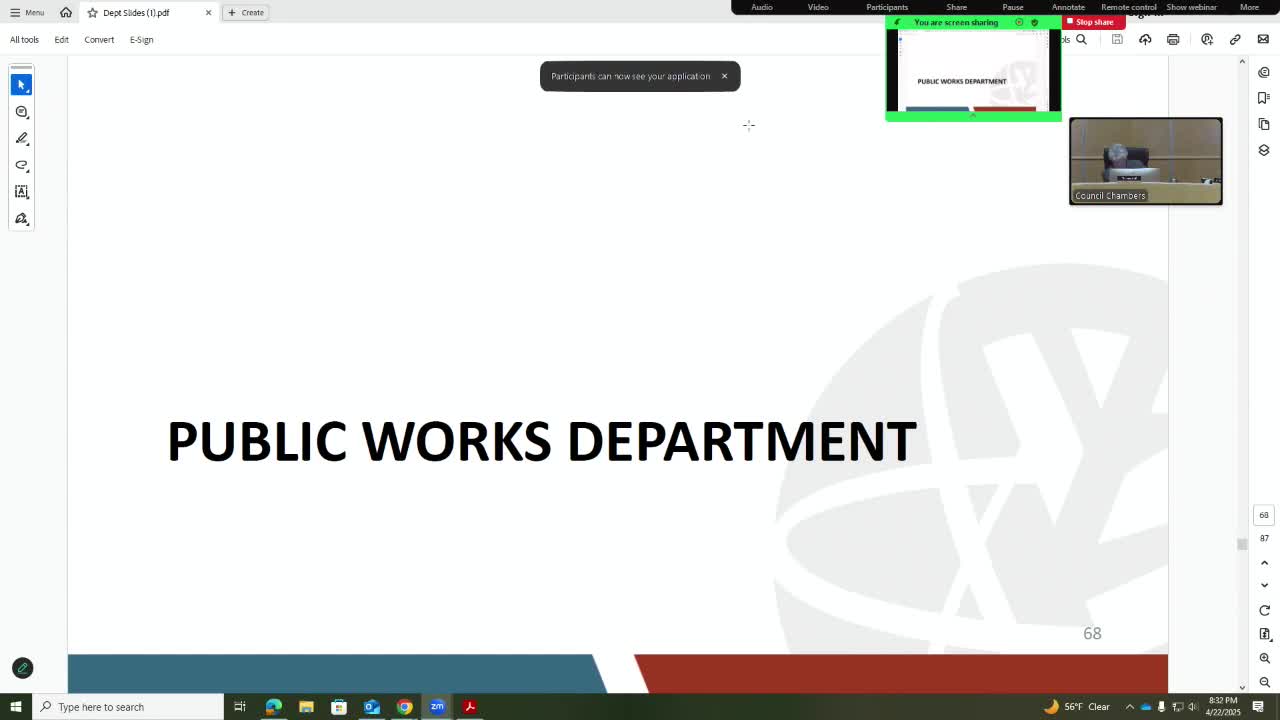Rotate the page with the rotate icon
Screen dimensions: 1280x720
coord(1264,610)
